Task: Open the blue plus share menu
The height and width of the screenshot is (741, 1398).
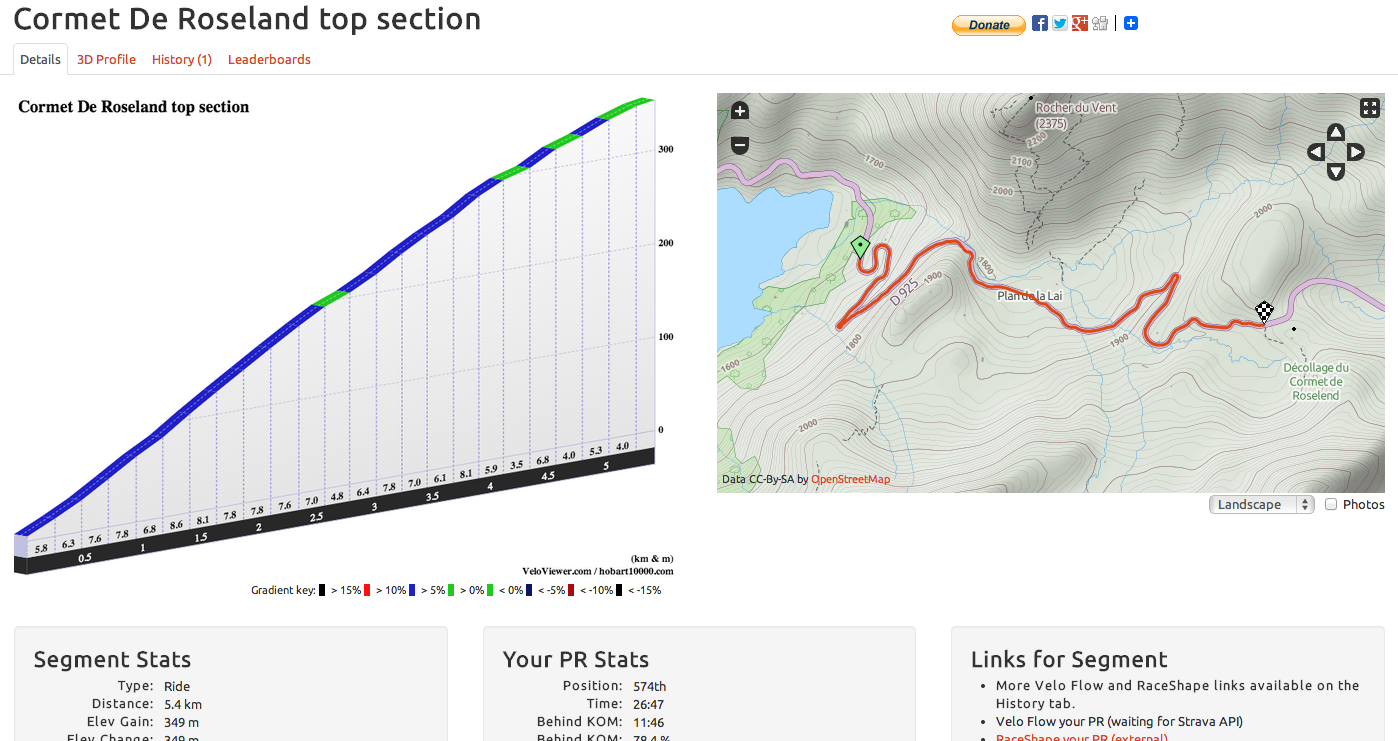Action: (1131, 24)
